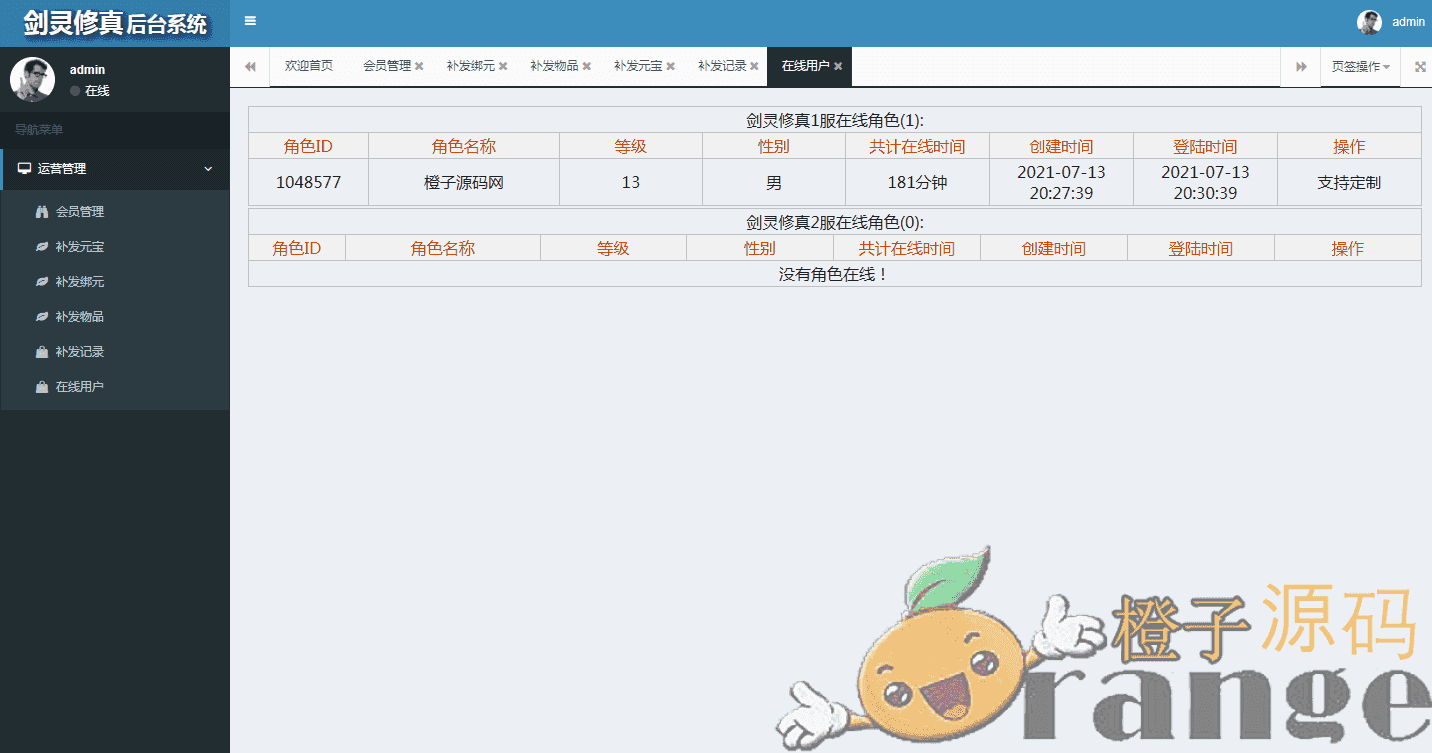Close the 会员管理 tab

[420, 67]
